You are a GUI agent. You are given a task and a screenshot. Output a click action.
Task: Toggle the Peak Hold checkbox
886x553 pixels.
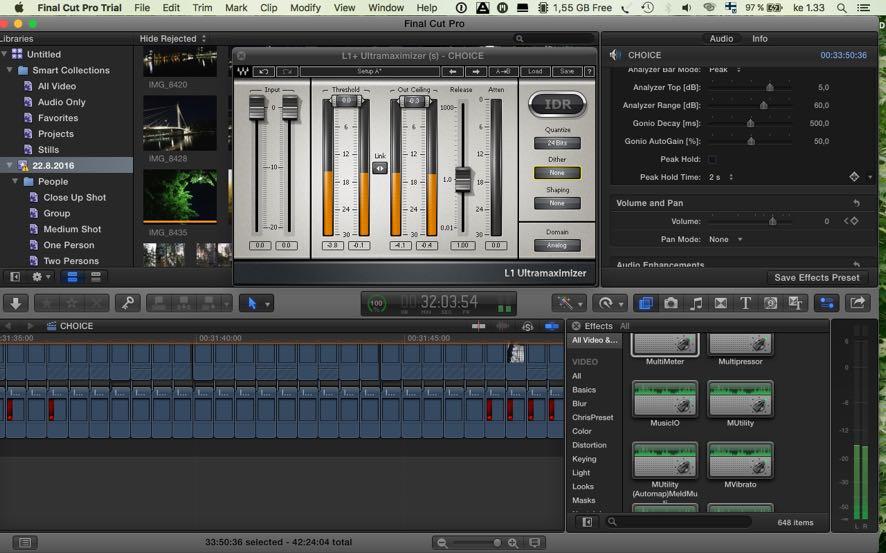tap(713, 159)
